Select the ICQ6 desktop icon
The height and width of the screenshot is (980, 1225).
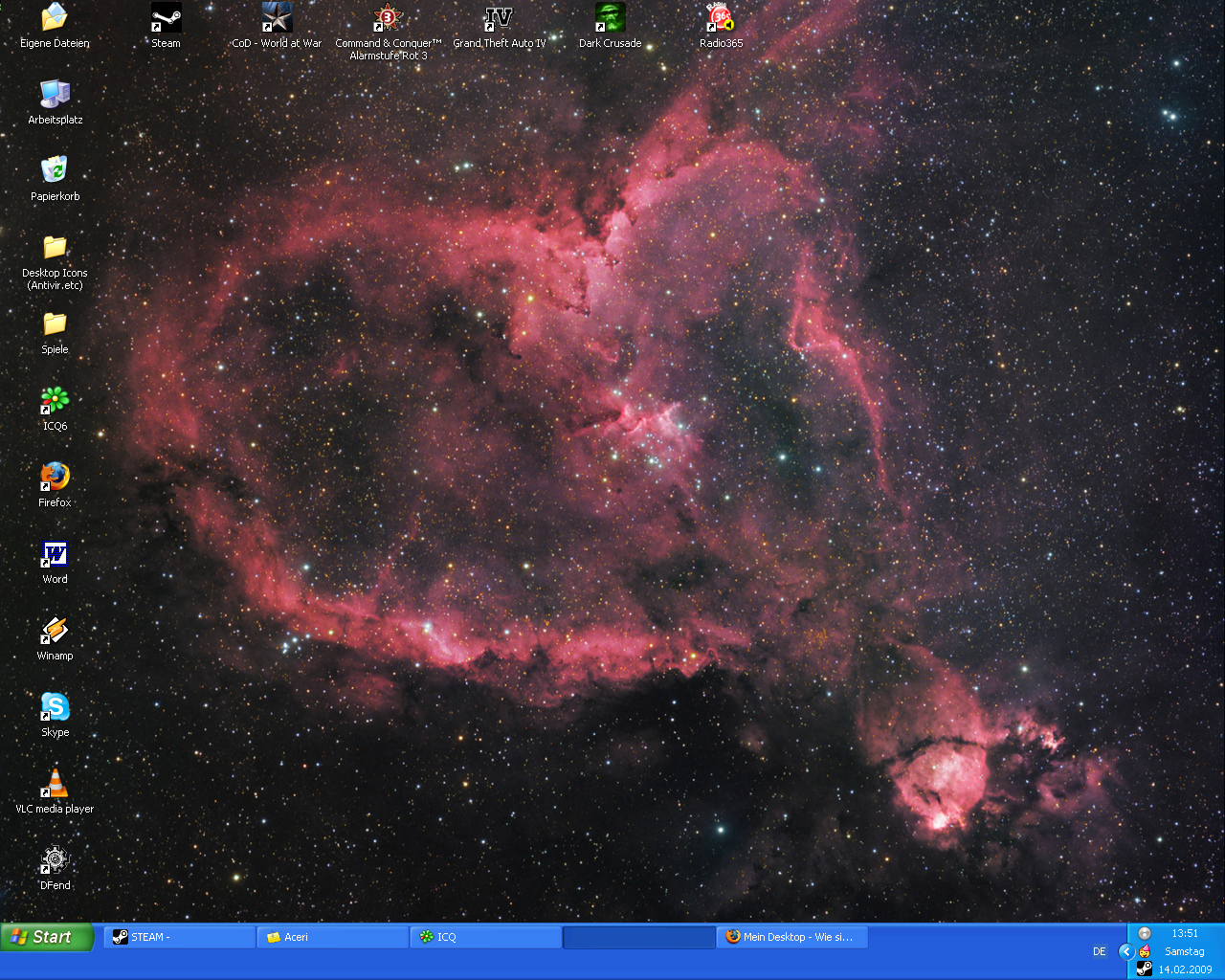pyautogui.click(x=55, y=401)
